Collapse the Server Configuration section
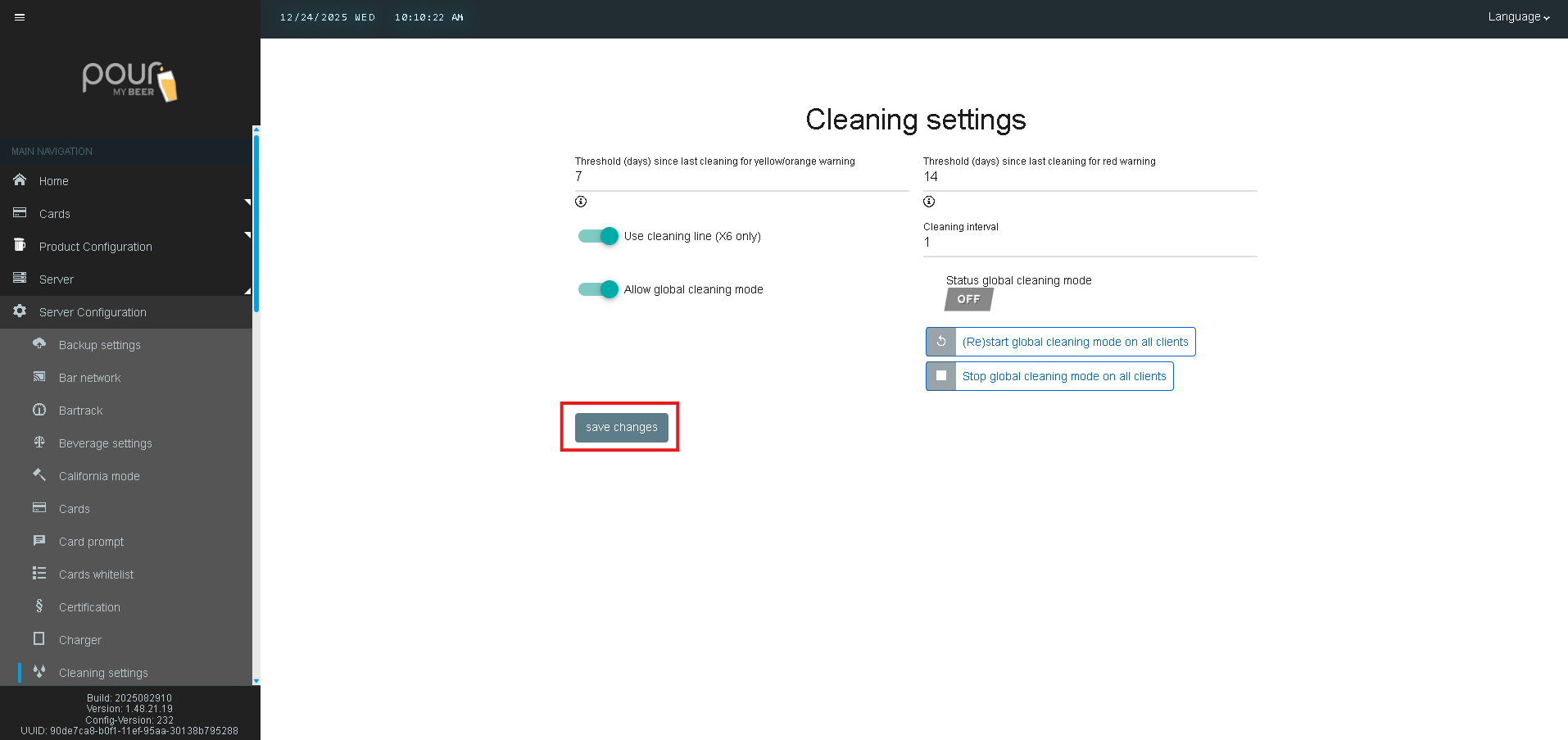This screenshot has width=1568, height=740. 93,312
